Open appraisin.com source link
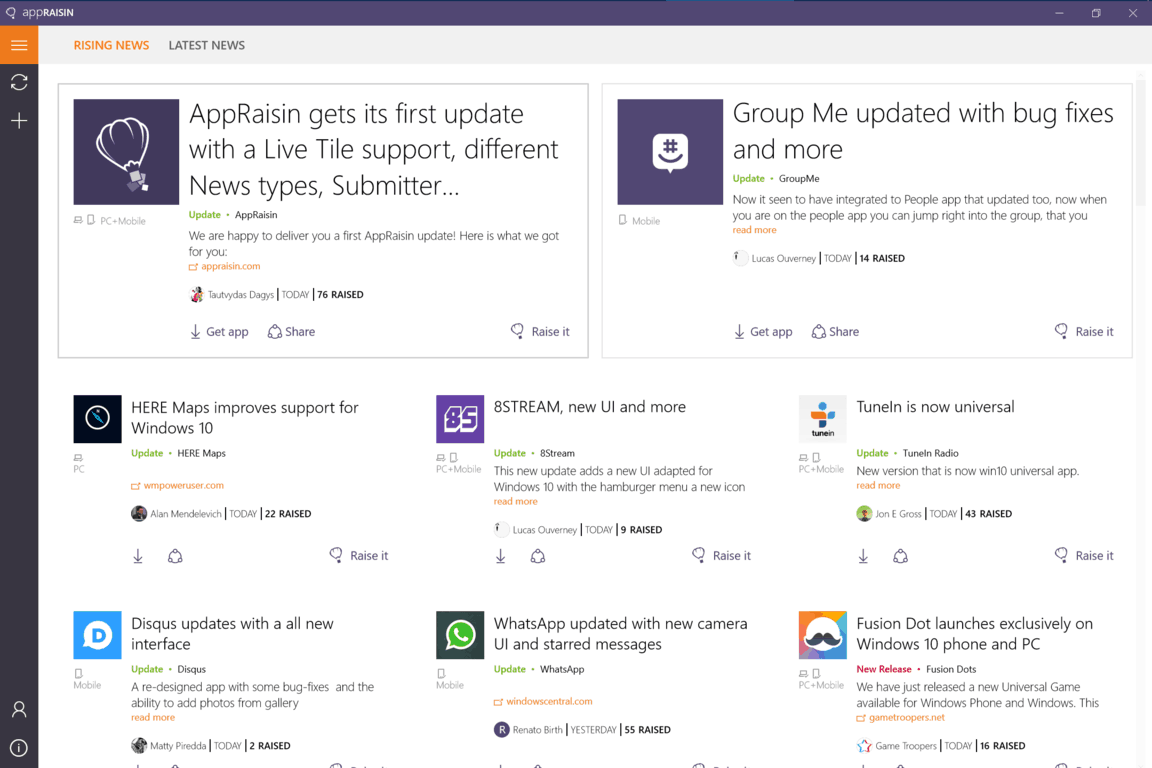Screen dimensions: 1152x768 tap(225, 266)
